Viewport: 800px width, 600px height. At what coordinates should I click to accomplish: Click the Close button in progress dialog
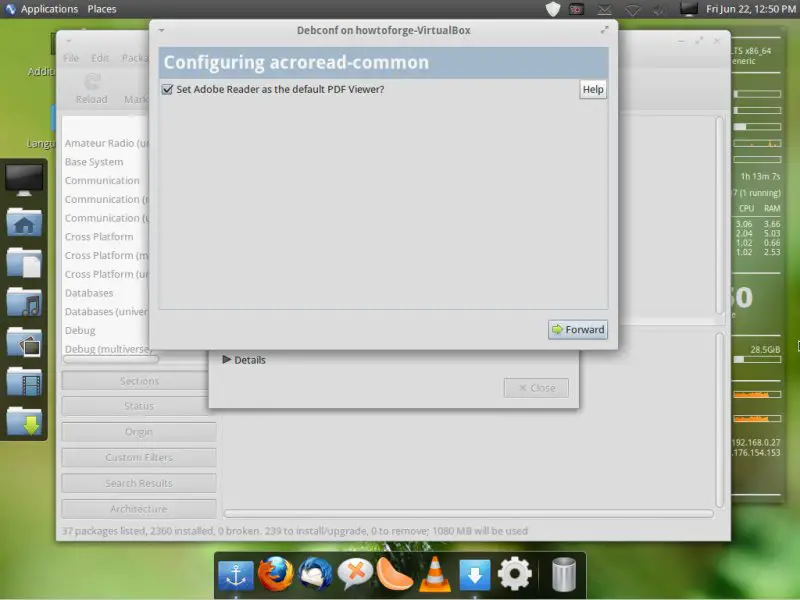536,388
